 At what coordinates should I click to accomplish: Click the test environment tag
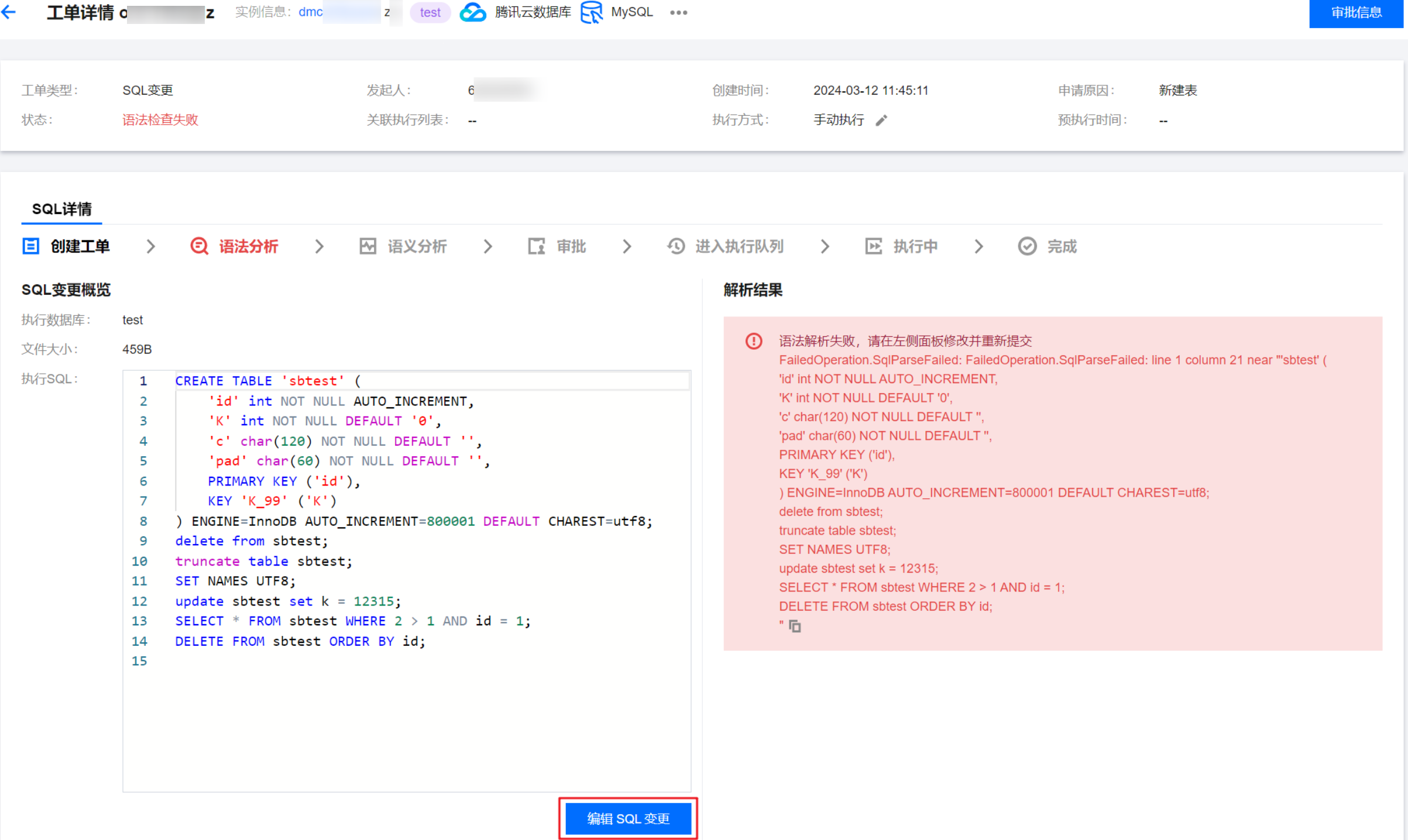(x=430, y=12)
